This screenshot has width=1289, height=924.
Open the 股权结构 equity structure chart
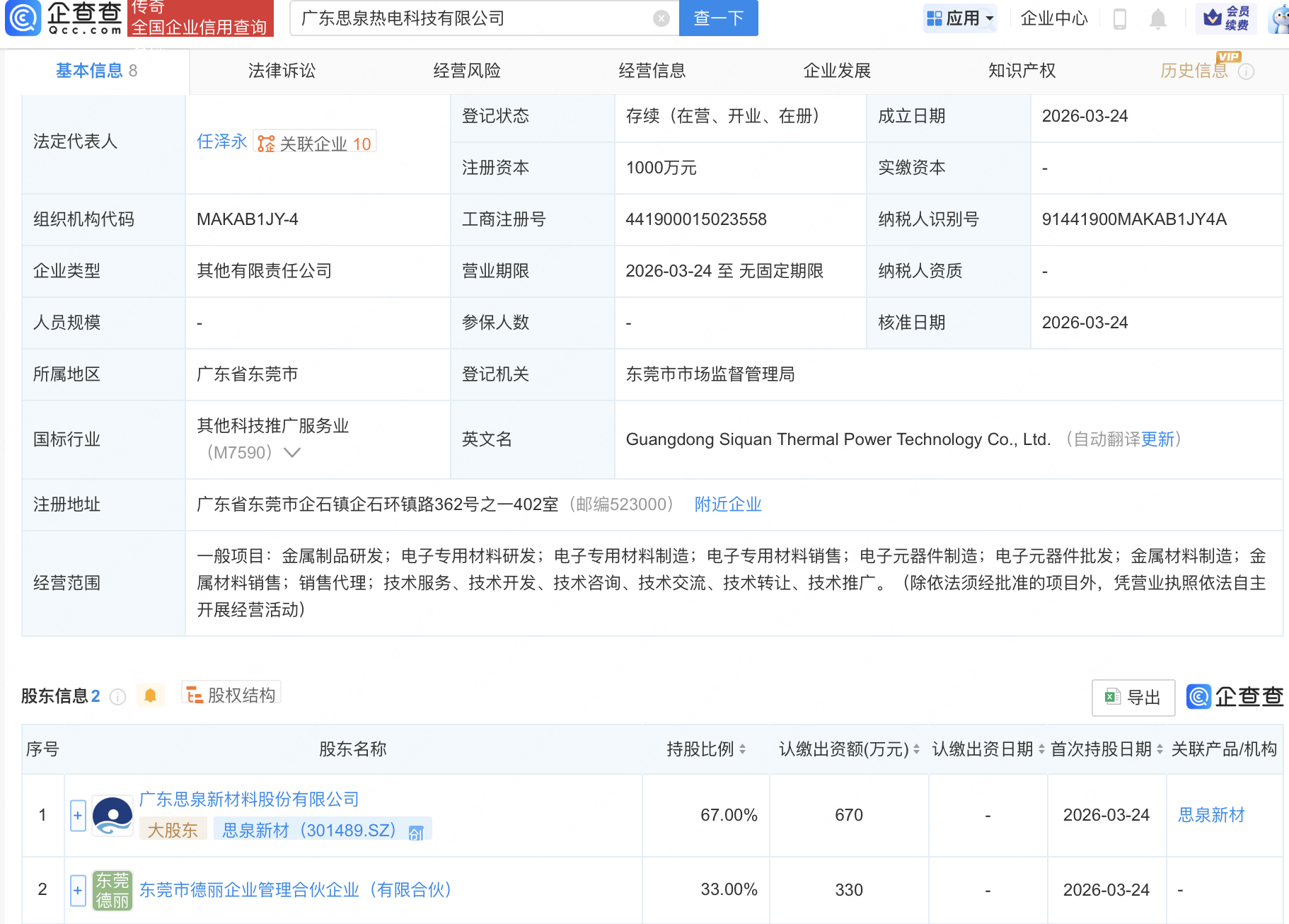(x=231, y=694)
